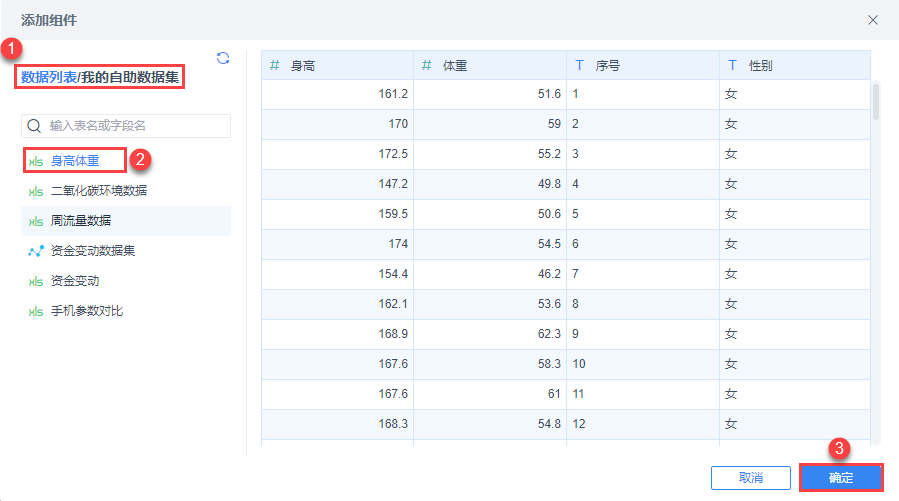
Task: Click 我的自助数据集 breadcrumb text
Action: click(130, 77)
